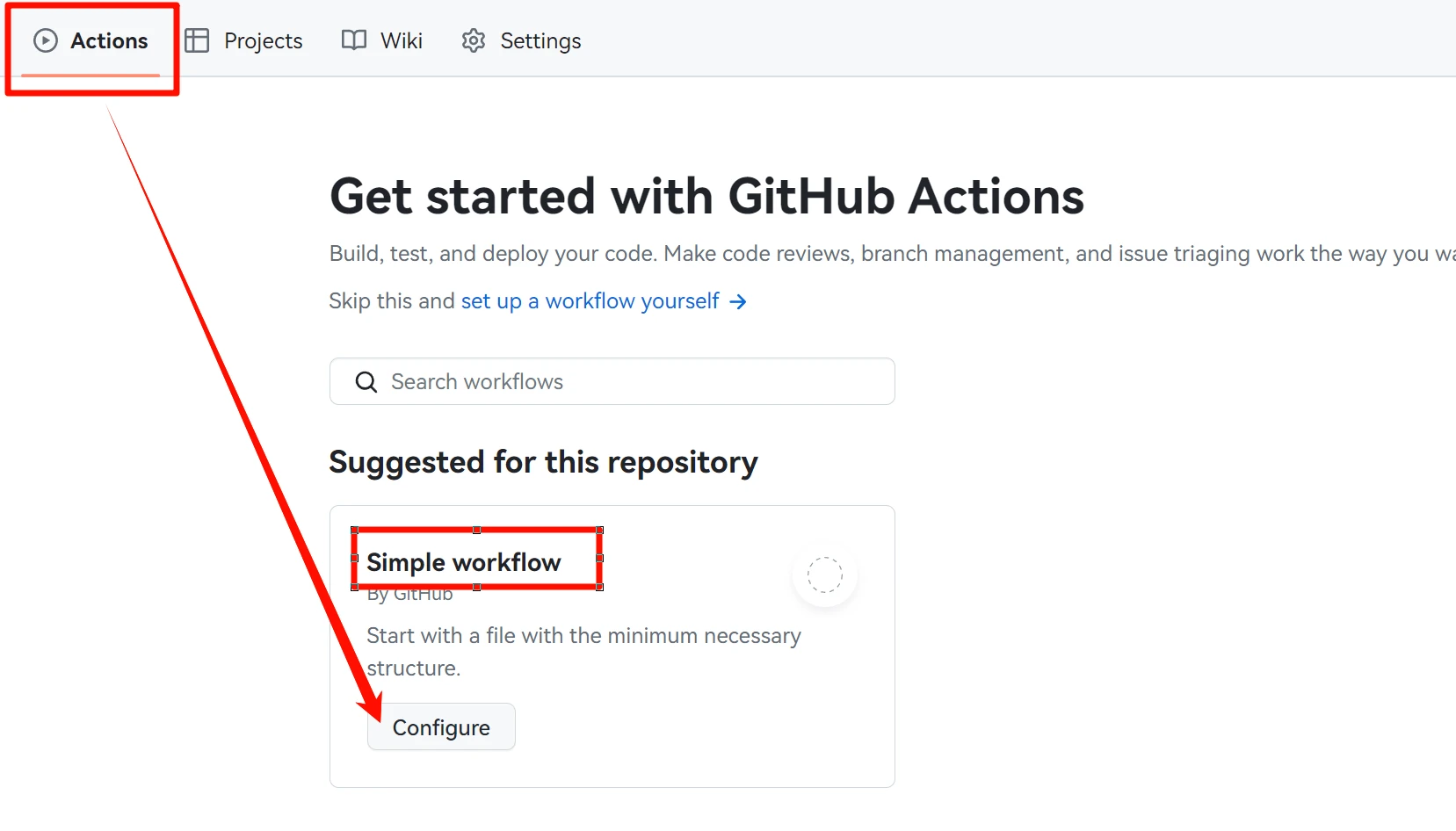Click the 'Get started with GitHub Actions' heading
This screenshot has width=1456, height=831.
coord(706,196)
